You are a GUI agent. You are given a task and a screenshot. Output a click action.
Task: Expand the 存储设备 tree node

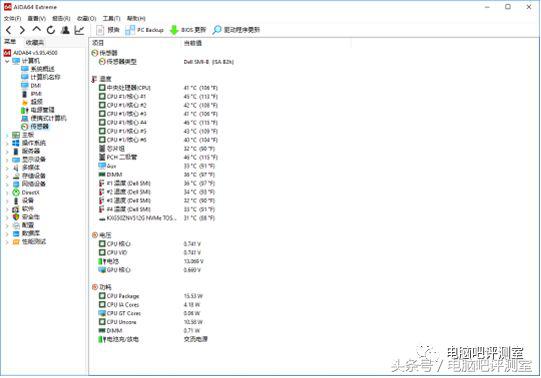[x=7, y=176]
